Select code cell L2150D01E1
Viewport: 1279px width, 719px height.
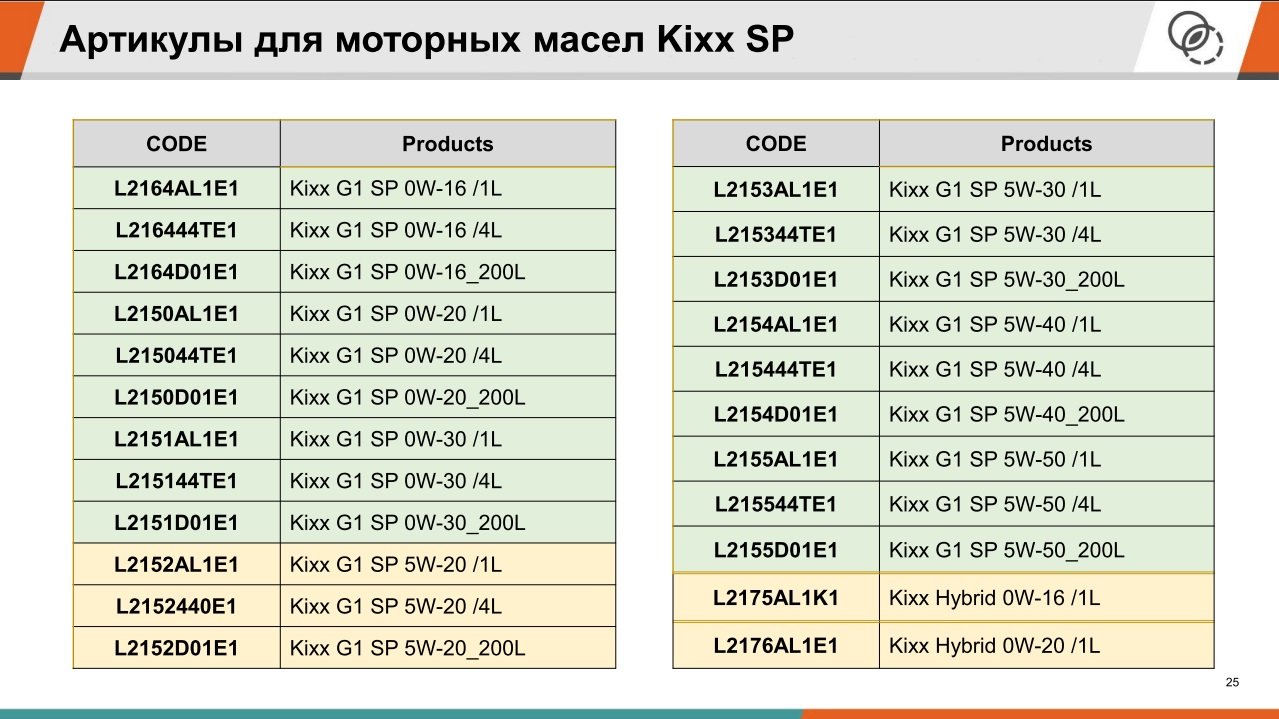pyautogui.click(x=177, y=398)
